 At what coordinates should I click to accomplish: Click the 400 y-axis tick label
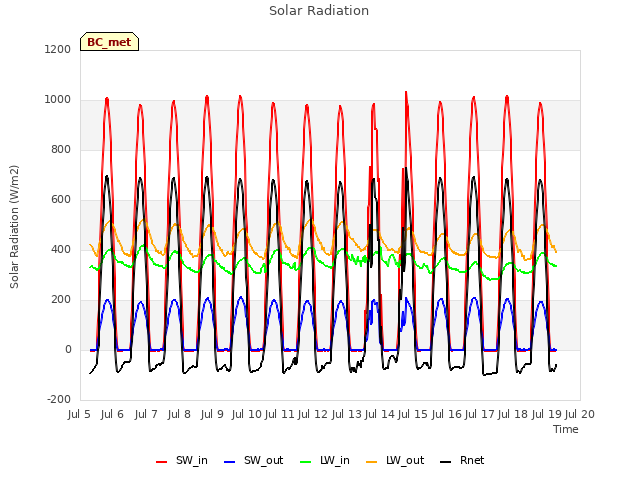pos(61,249)
